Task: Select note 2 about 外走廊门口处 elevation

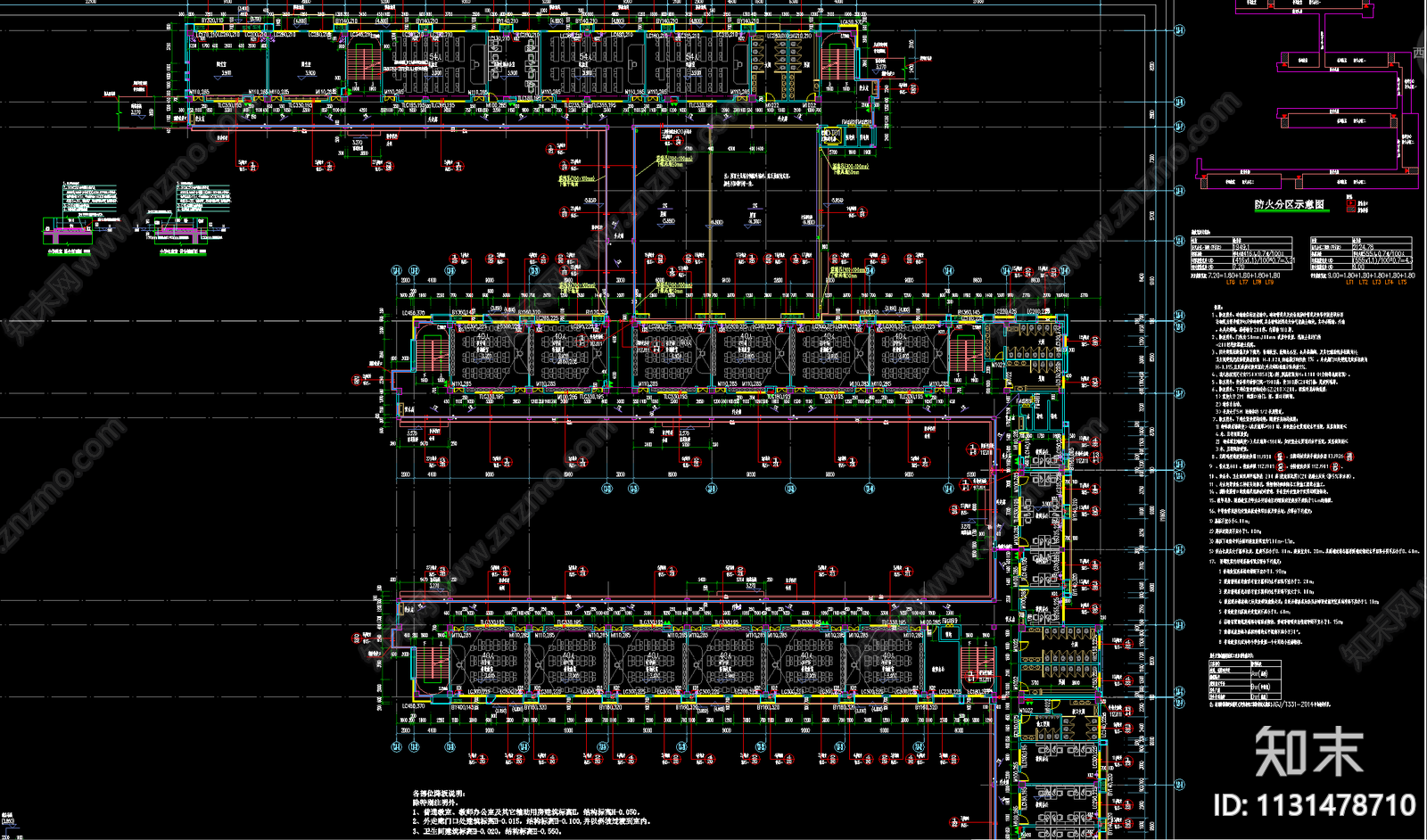Action: coord(532,821)
